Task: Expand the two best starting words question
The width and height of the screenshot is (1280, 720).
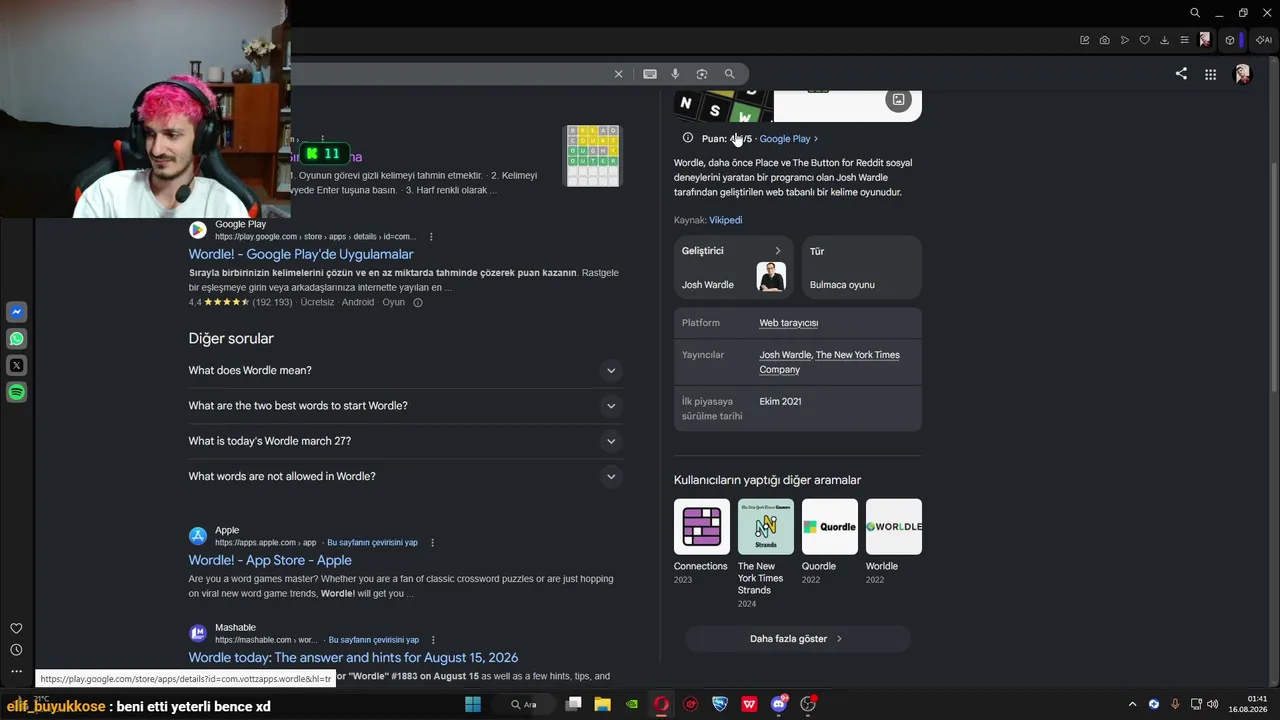Action: tap(405, 406)
